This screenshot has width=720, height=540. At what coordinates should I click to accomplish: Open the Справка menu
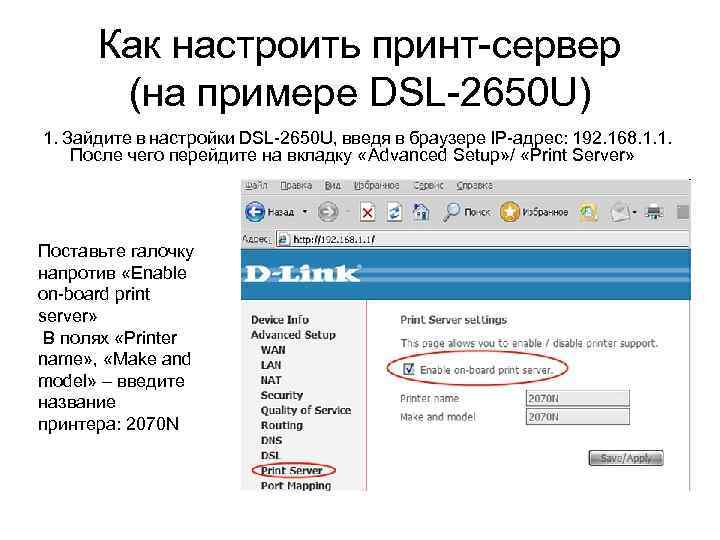(x=475, y=186)
